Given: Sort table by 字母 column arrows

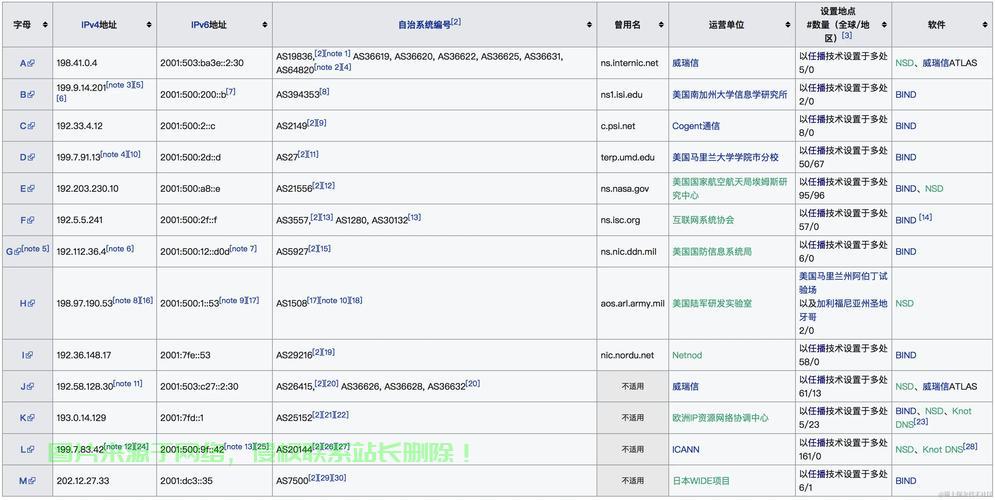Looking at the screenshot, I should [x=45, y=25].
